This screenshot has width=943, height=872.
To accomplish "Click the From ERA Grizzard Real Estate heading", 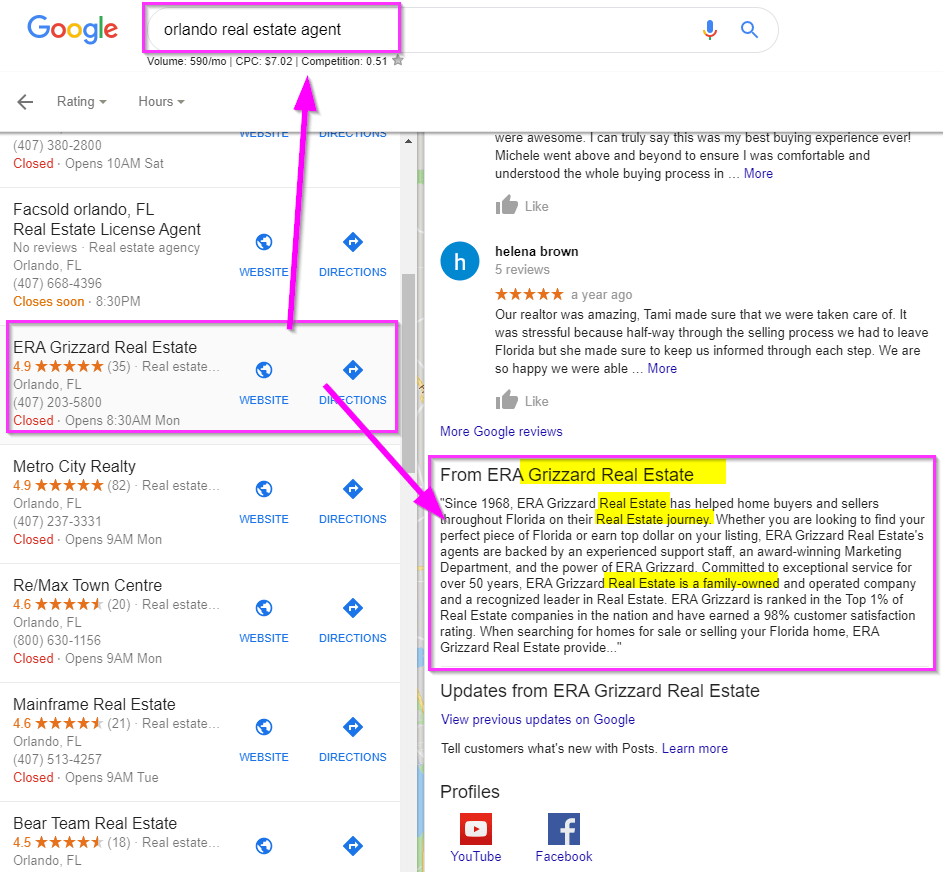I will click(x=567, y=475).
